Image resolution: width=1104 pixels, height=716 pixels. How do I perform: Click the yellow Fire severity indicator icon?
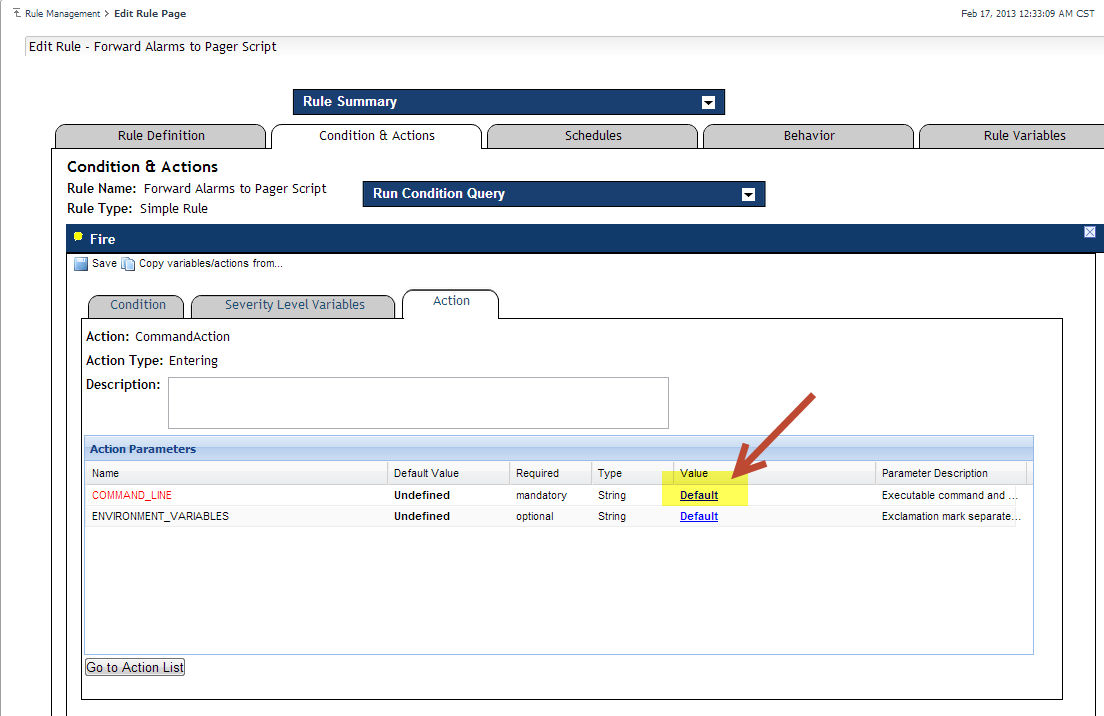(78, 238)
